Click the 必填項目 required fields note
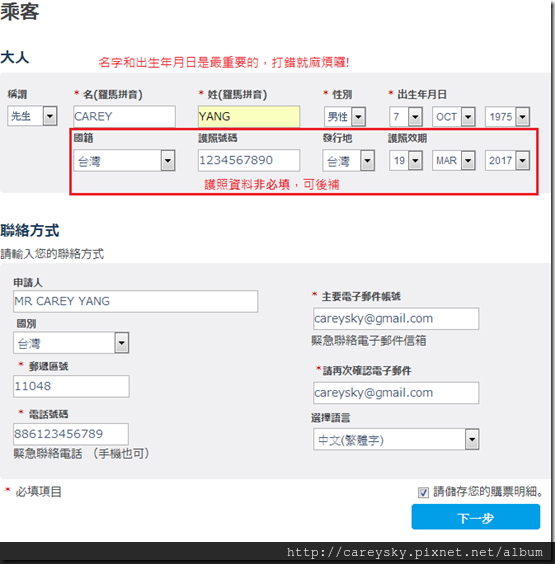 click(38, 492)
